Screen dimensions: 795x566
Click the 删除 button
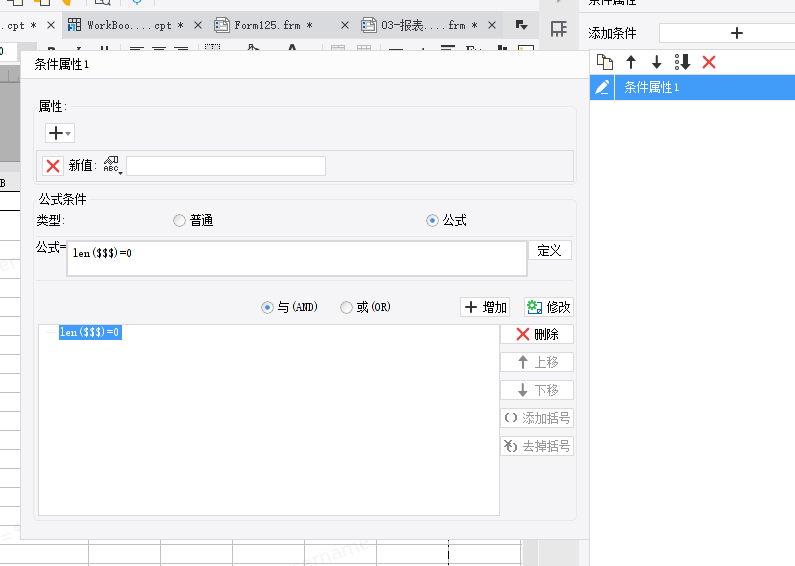tap(537, 334)
